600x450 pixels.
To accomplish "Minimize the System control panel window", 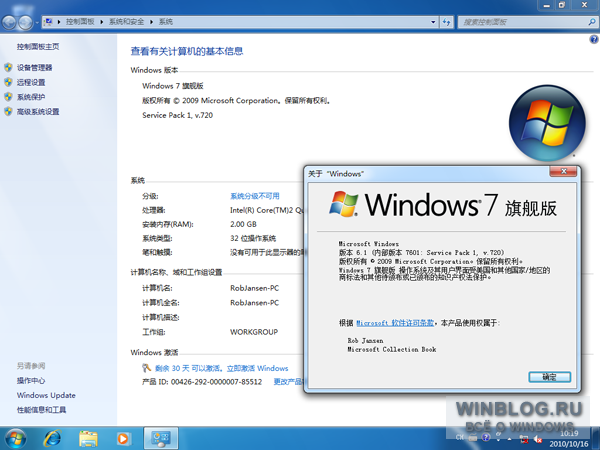I will (546, 5).
